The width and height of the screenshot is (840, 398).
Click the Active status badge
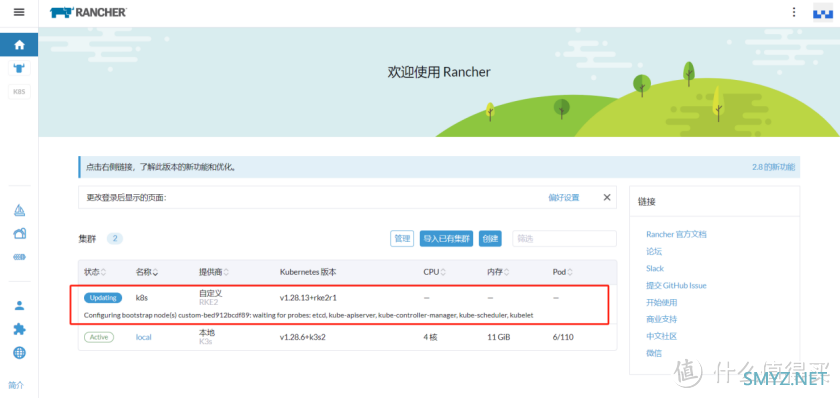[x=99, y=337]
